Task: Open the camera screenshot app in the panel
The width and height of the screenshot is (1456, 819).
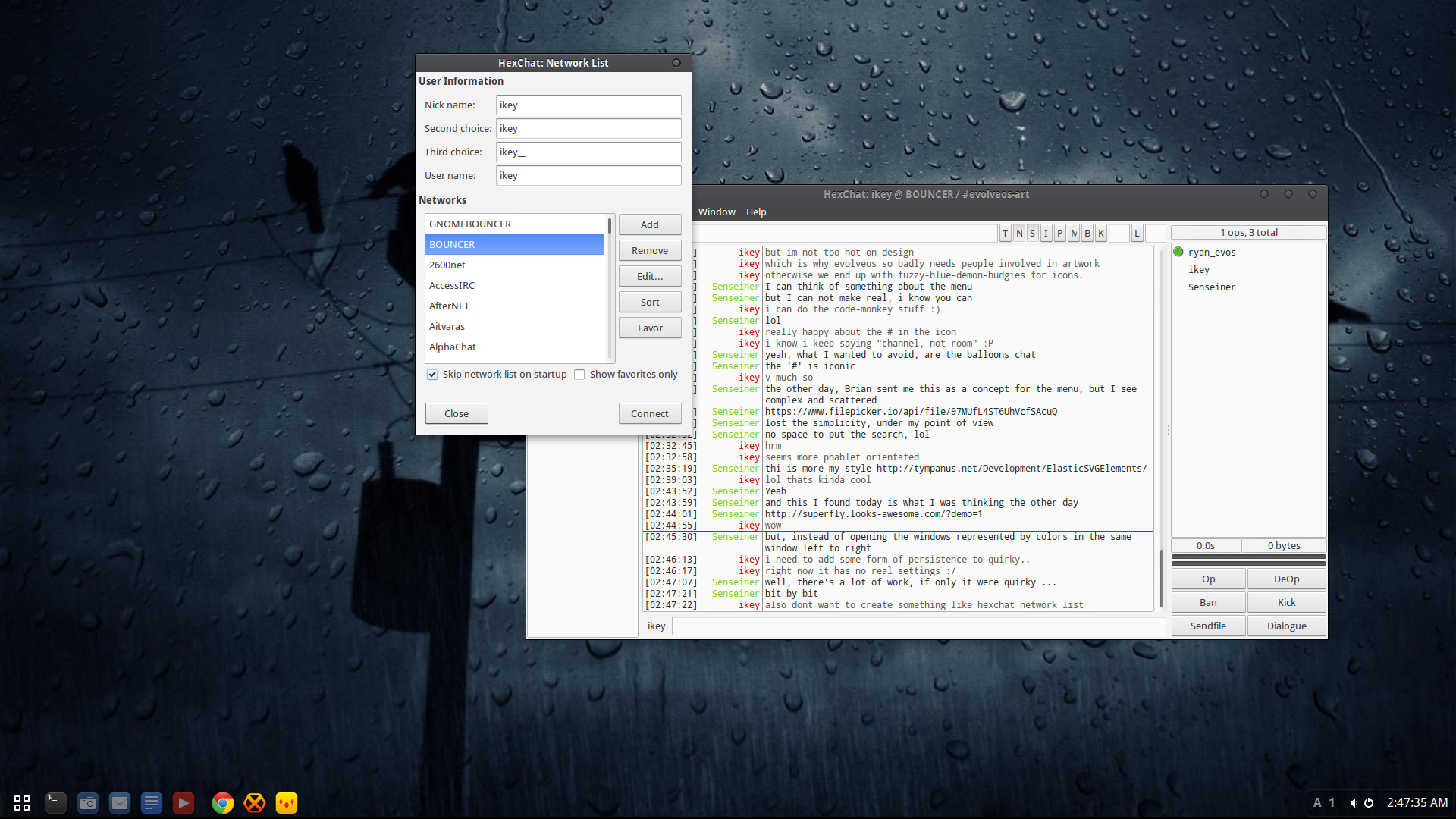Action: [x=88, y=802]
